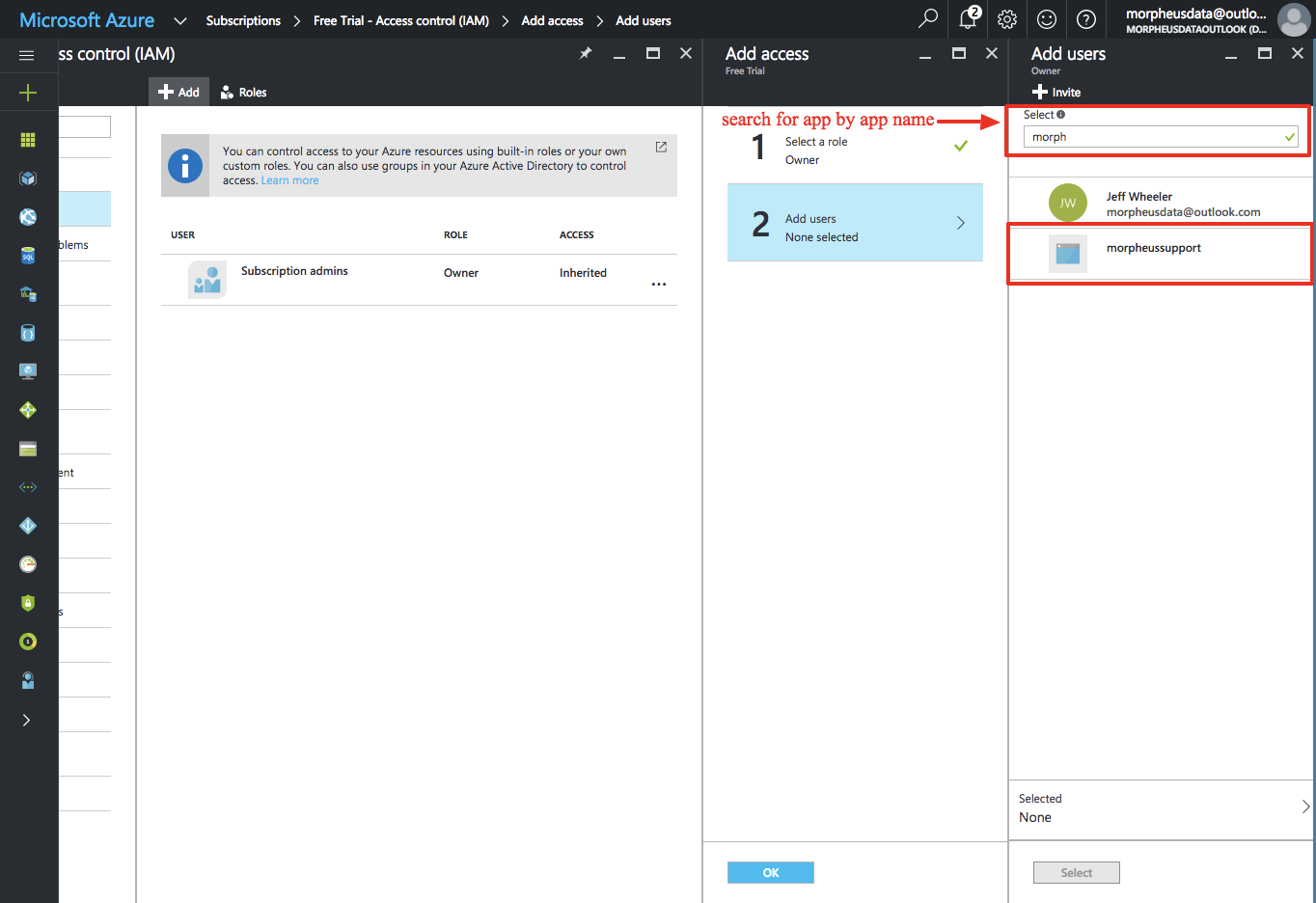Open Virtual machines monitor icon in sidebar
This screenshot has height=903, width=1316.
pyautogui.click(x=28, y=371)
